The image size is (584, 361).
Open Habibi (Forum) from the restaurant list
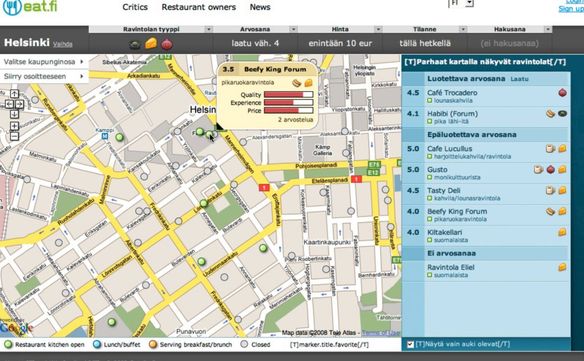453,114
